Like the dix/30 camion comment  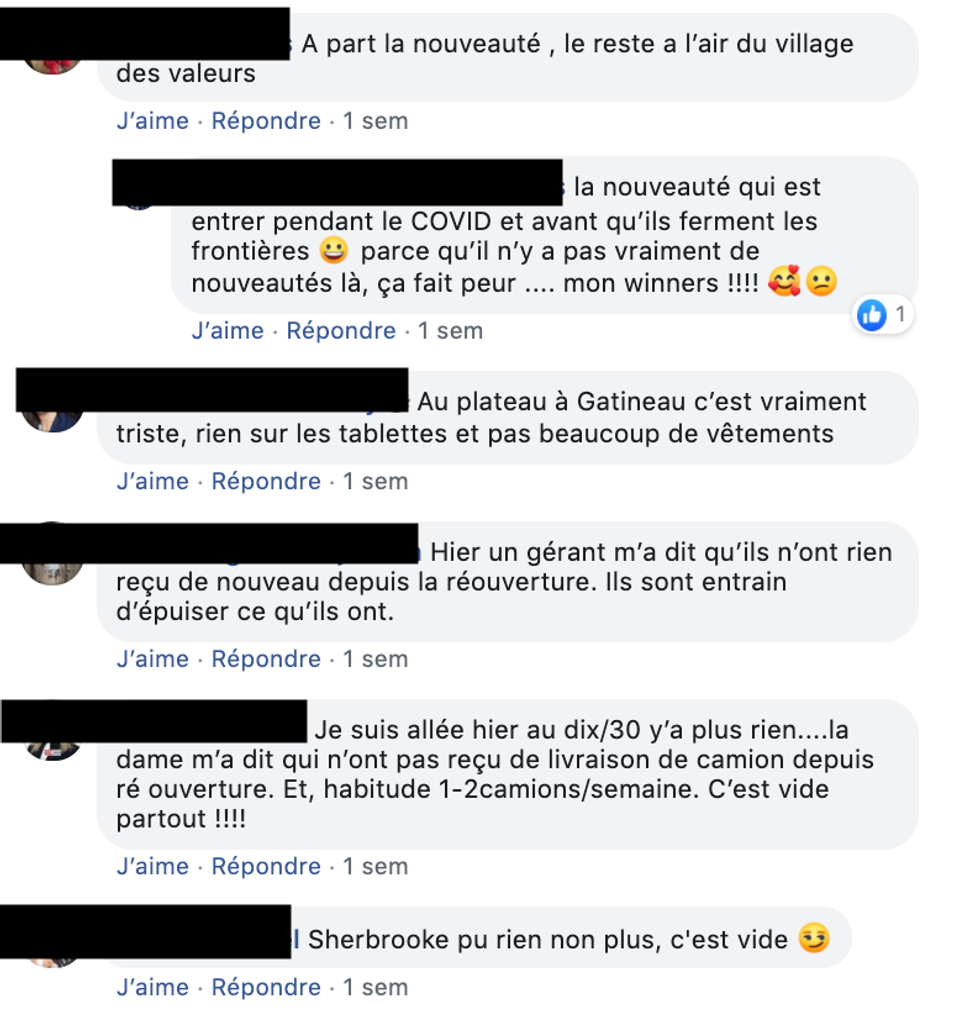click(x=152, y=867)
